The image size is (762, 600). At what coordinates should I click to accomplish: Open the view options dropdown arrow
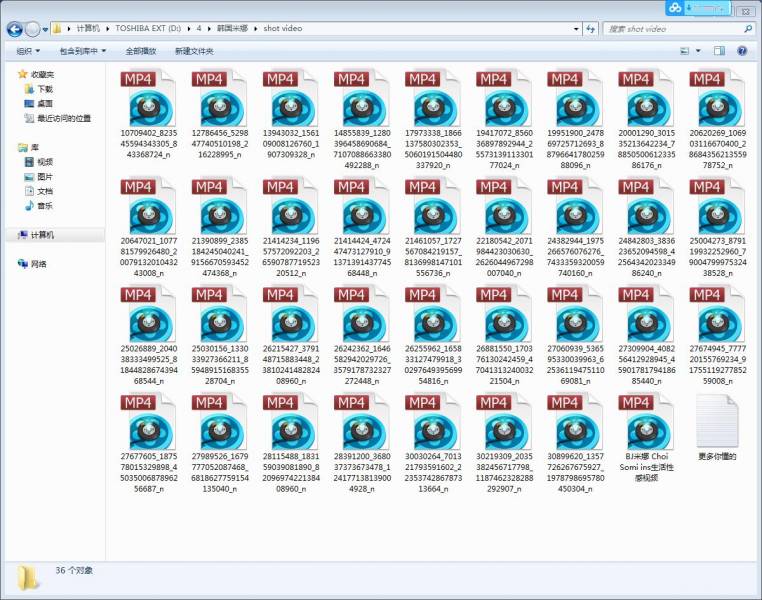coord(698,50)
